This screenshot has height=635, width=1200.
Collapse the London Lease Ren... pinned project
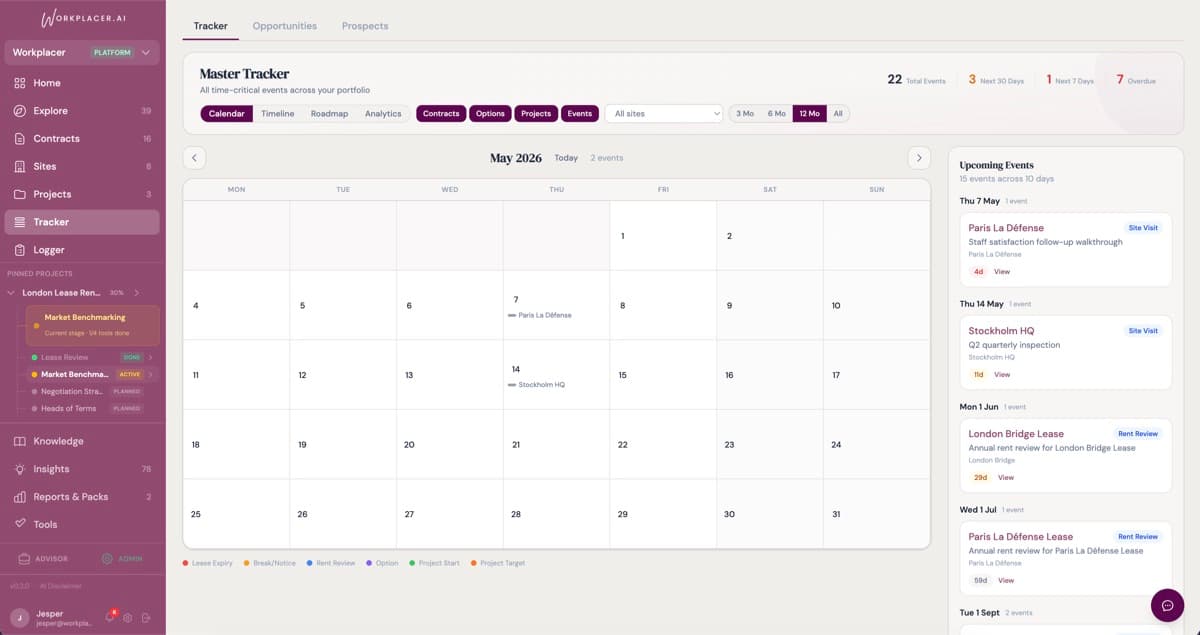click(x=11, y=293)
